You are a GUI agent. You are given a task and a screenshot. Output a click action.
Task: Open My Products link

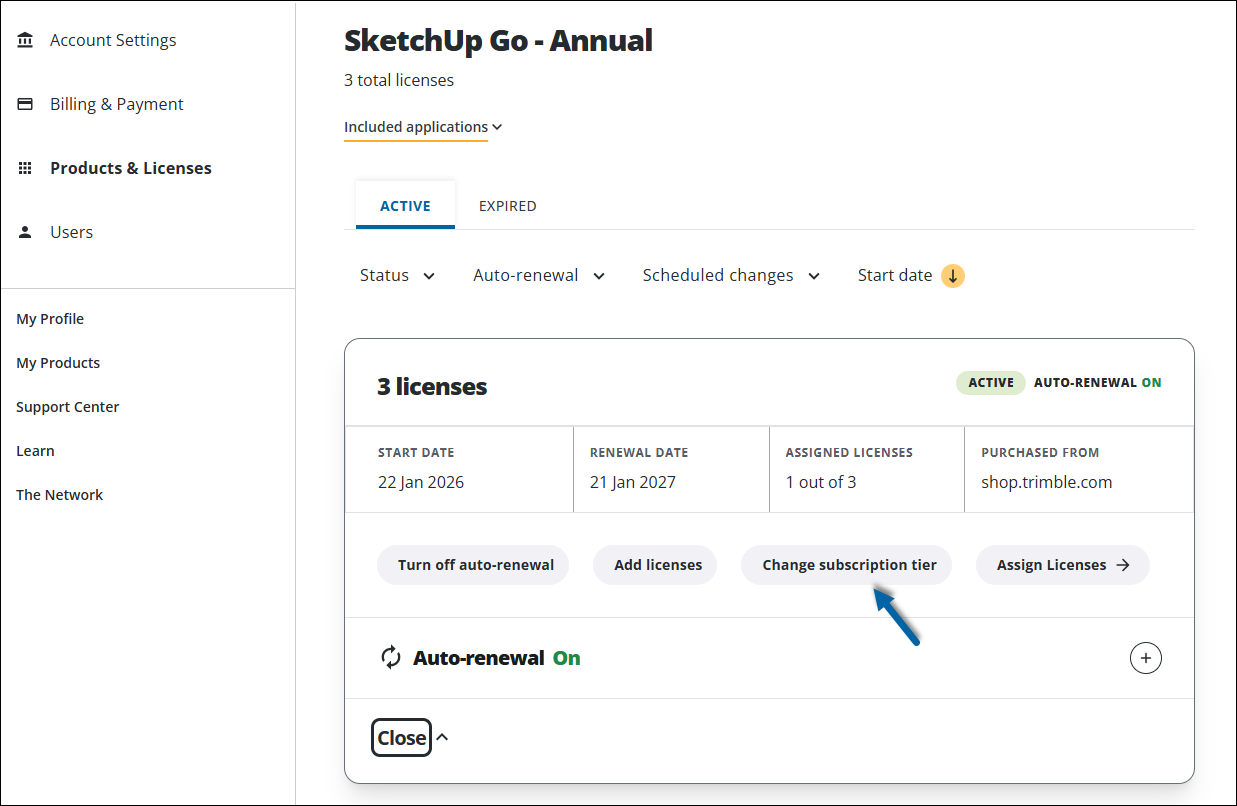58,363
